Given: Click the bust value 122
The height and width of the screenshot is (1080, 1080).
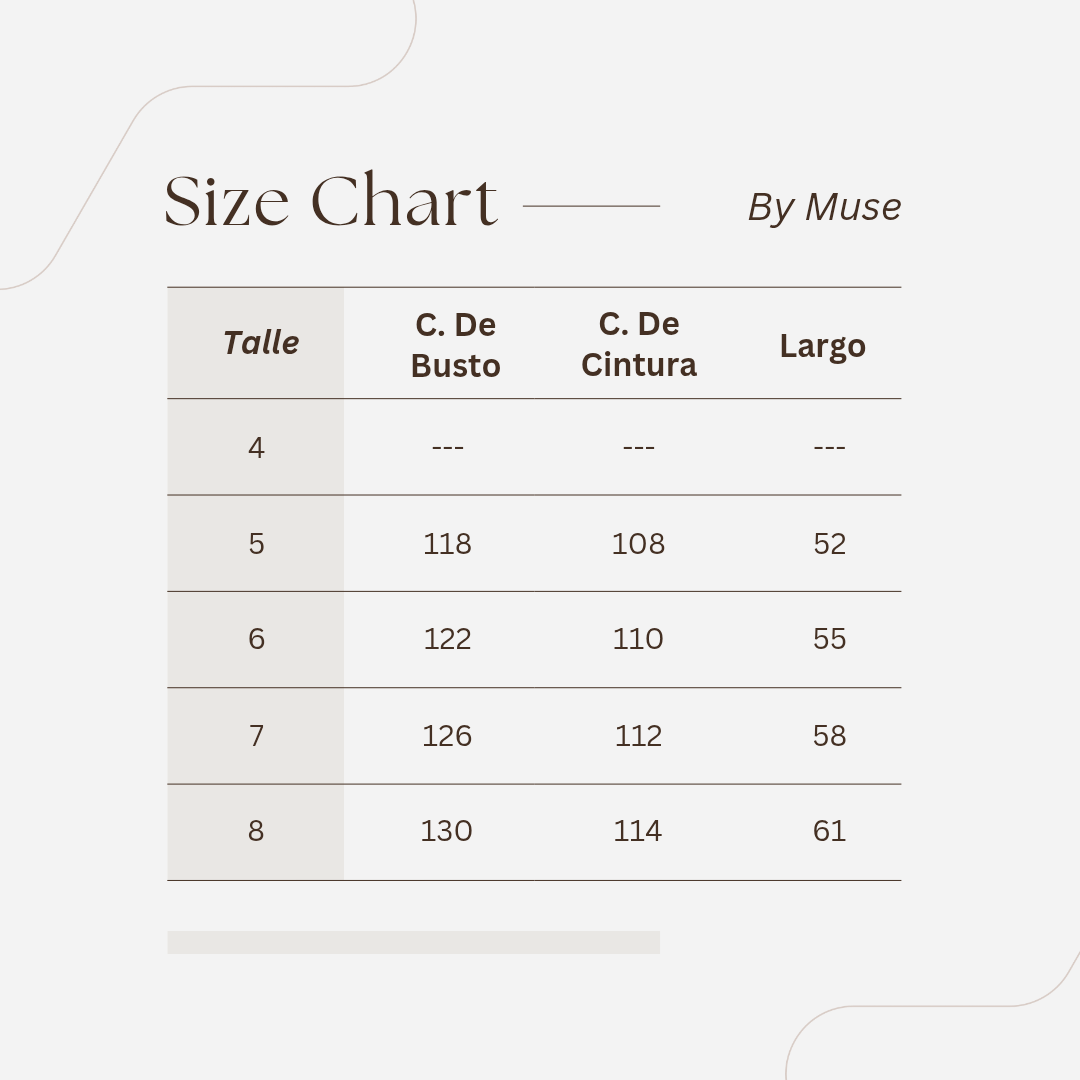Looking at the screenshot, I should [x=447, y=639].
